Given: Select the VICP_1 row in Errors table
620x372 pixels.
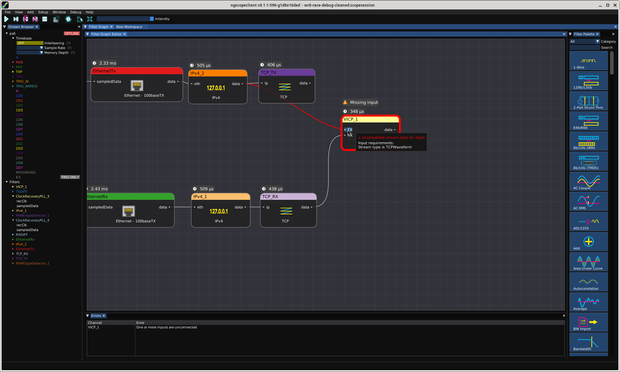Looking at the screenshot, I should coord(325,327).
